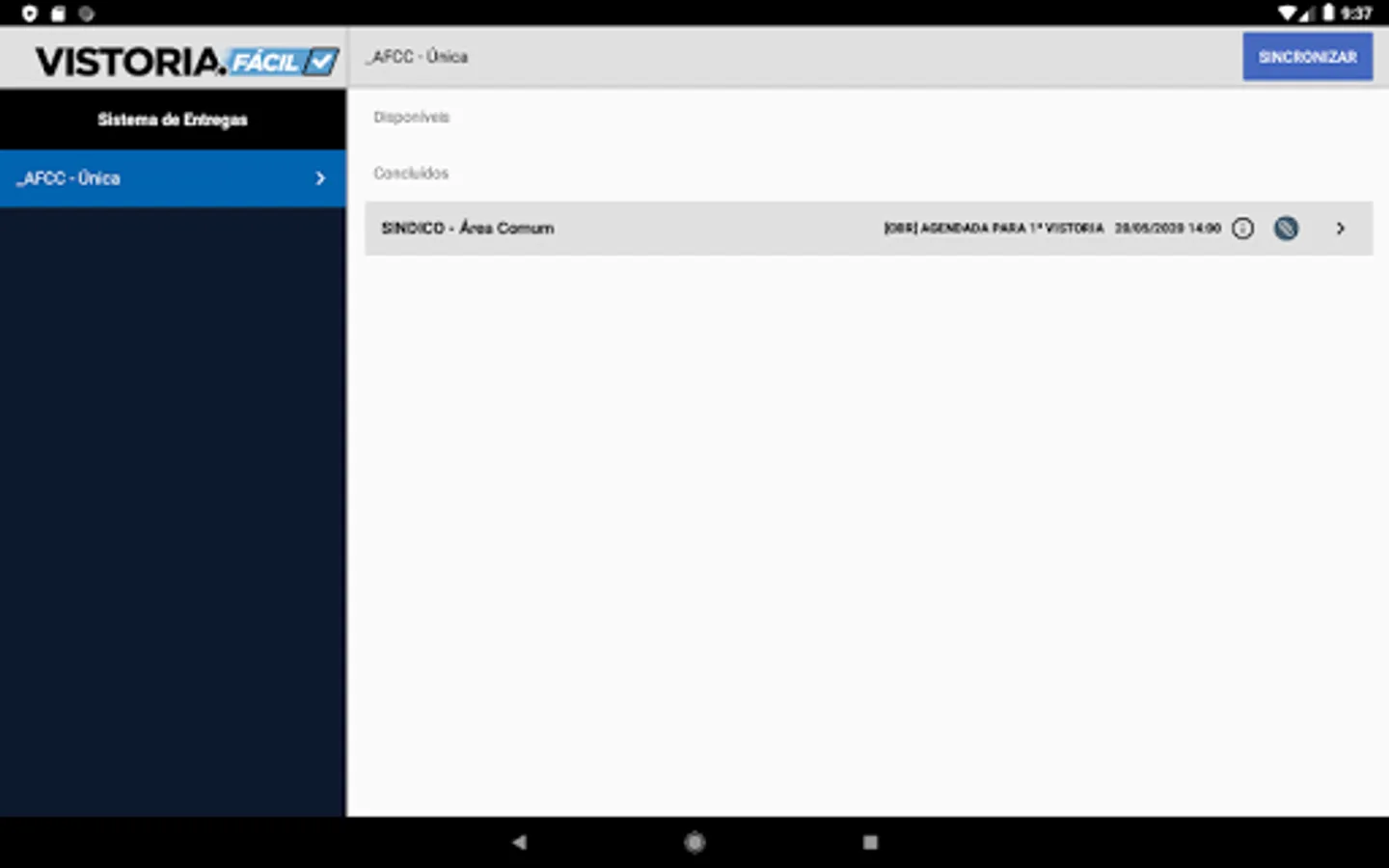Click the _AFCC - Única title in top bar

(x=417, y=57)
